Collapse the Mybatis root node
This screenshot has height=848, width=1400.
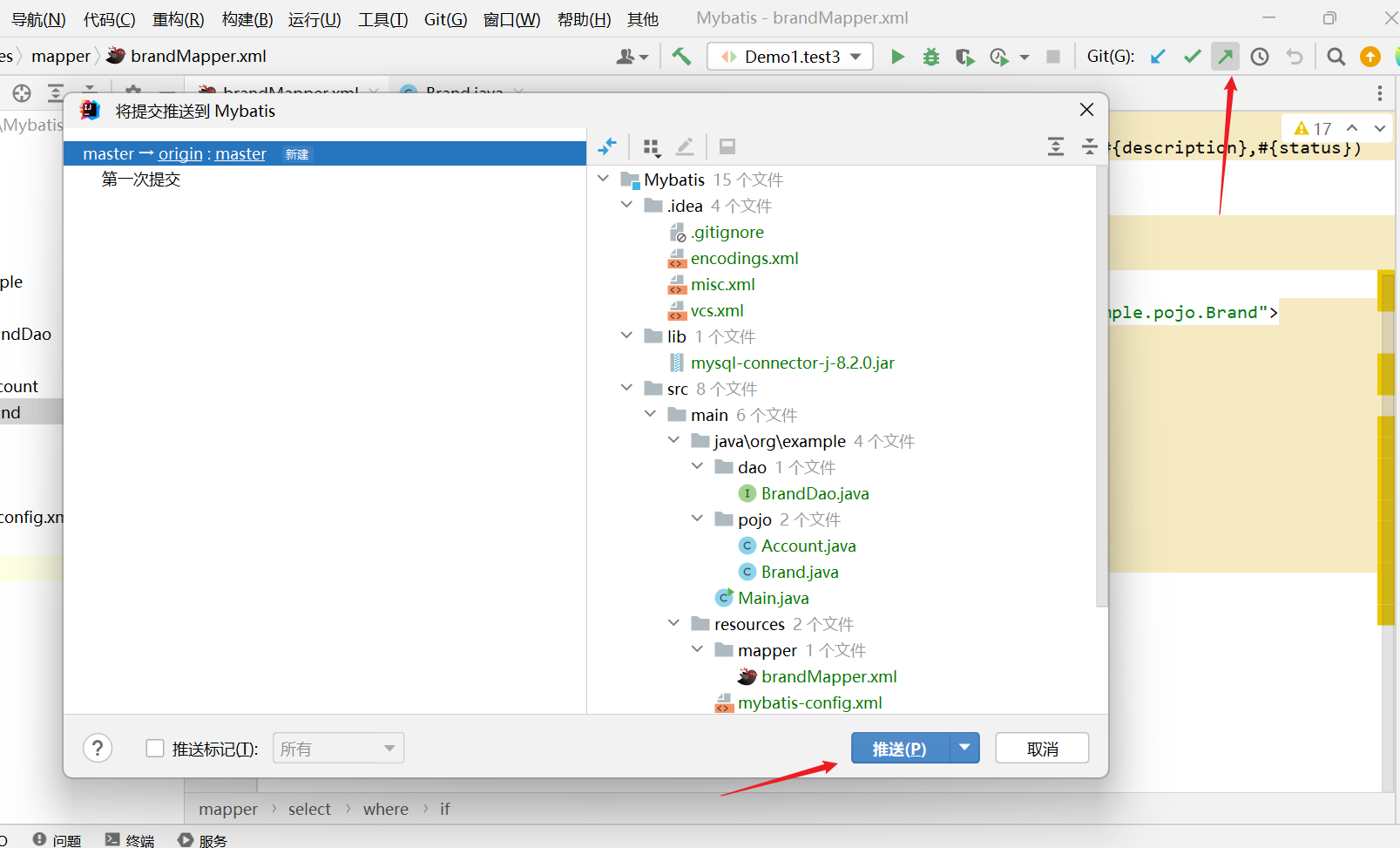coord(604,179)
